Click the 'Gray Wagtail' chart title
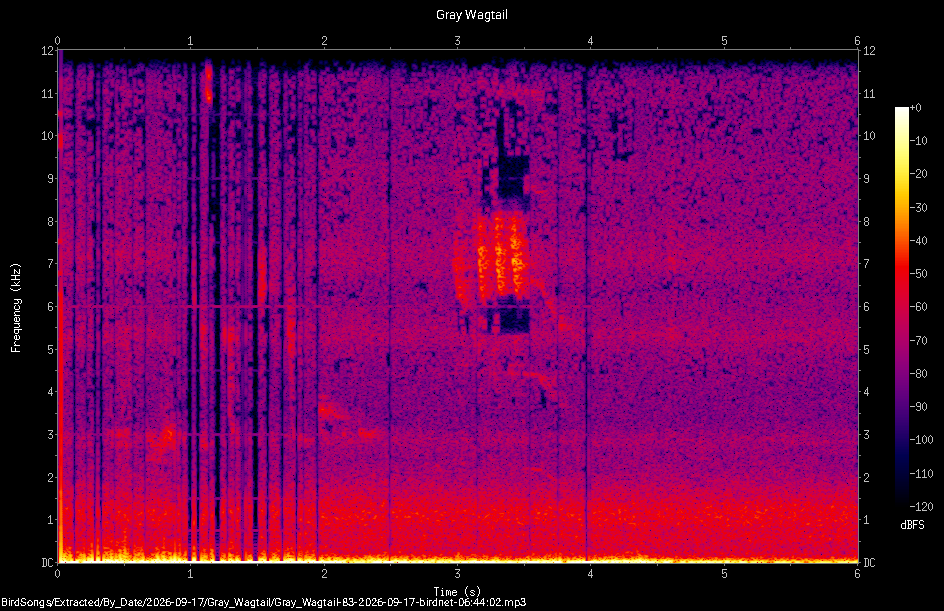Screen dimensions: 944x611 (471, 14)
